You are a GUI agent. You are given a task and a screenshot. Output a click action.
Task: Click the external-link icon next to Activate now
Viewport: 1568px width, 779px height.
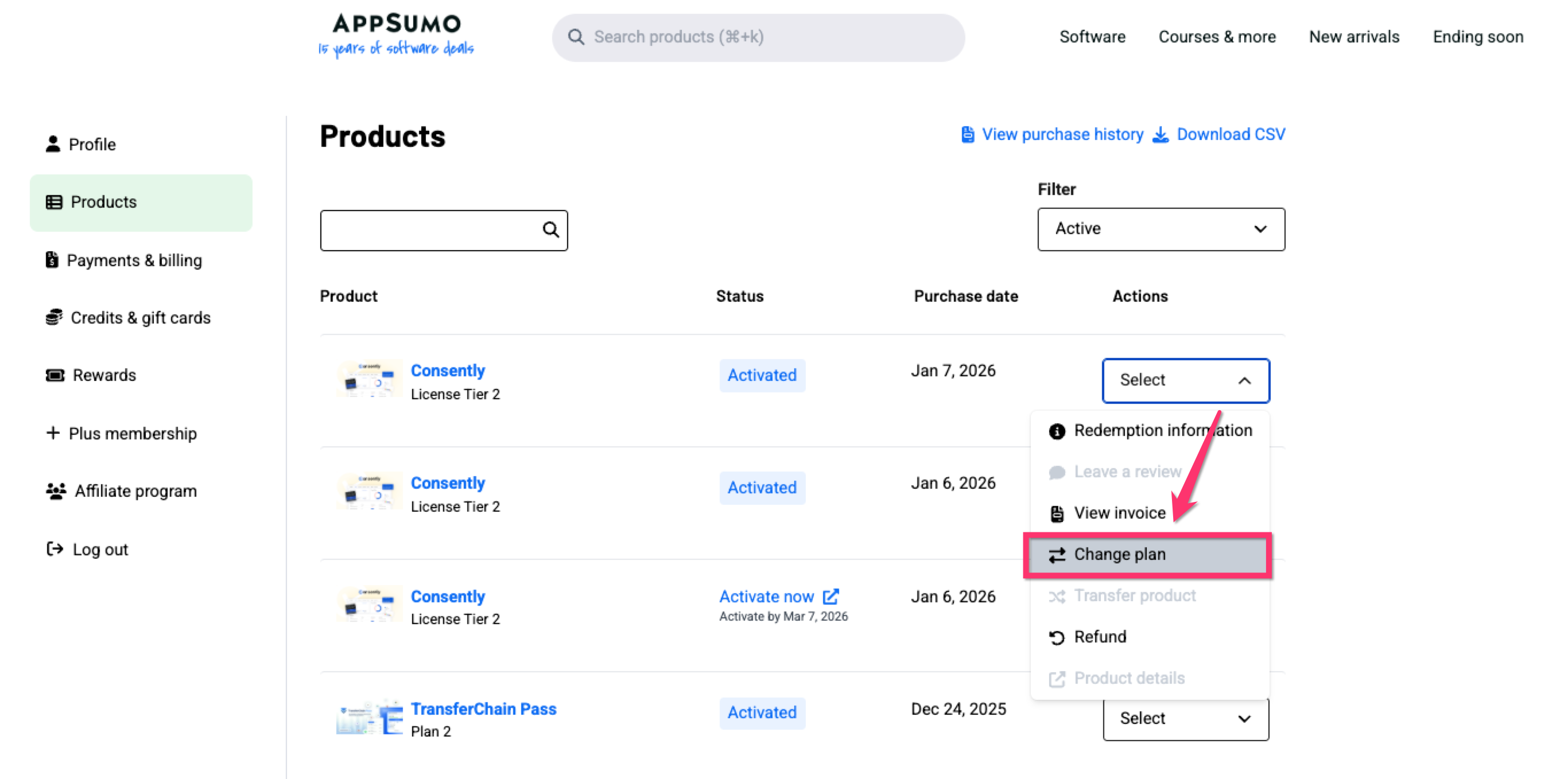(831, 597)
